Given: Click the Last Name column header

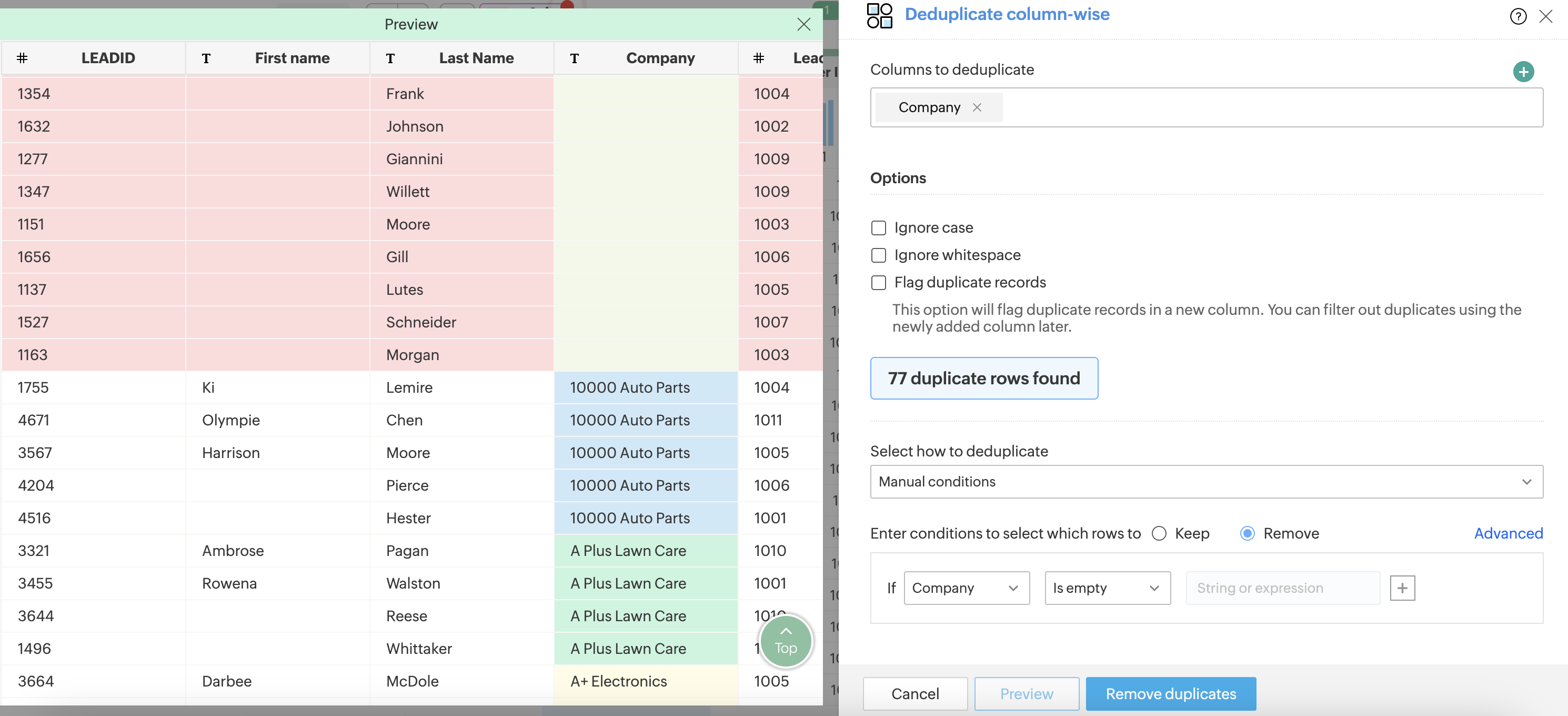Looking at the screenshot, I should (x=476, y=58).
